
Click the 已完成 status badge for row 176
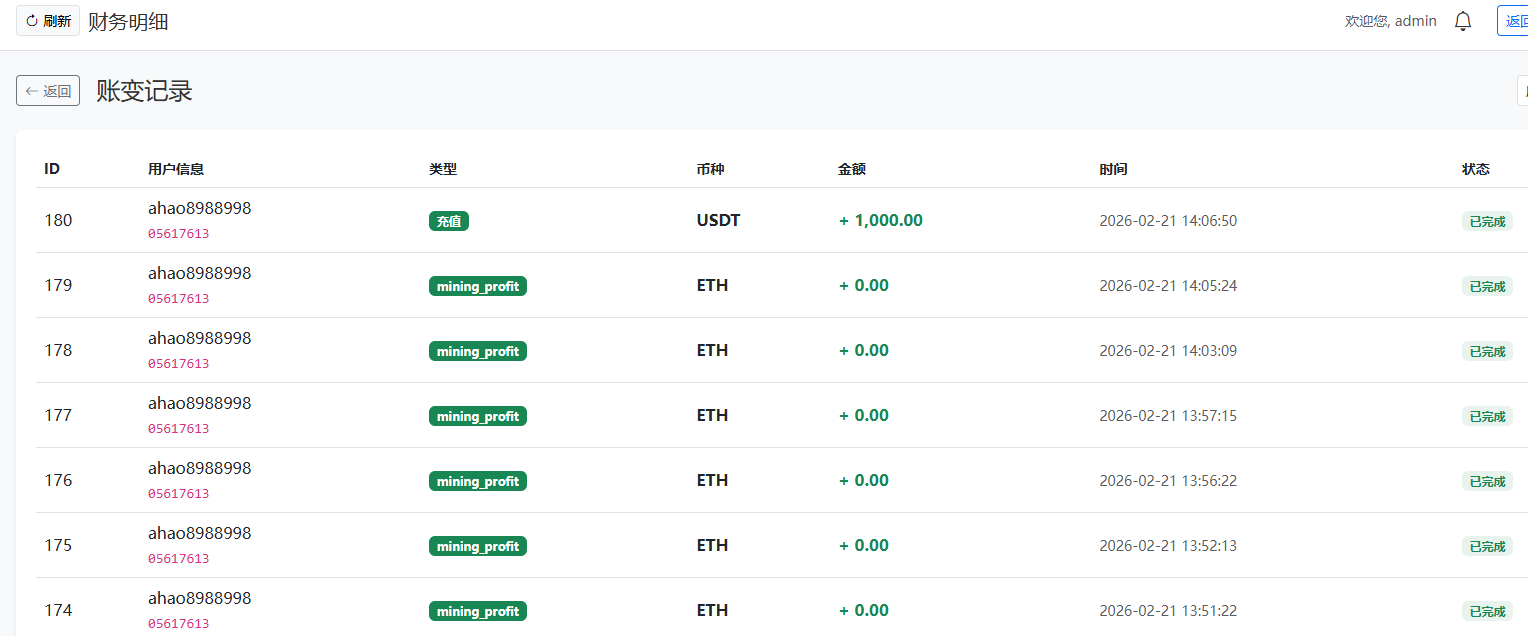(x=1487, y=481)
